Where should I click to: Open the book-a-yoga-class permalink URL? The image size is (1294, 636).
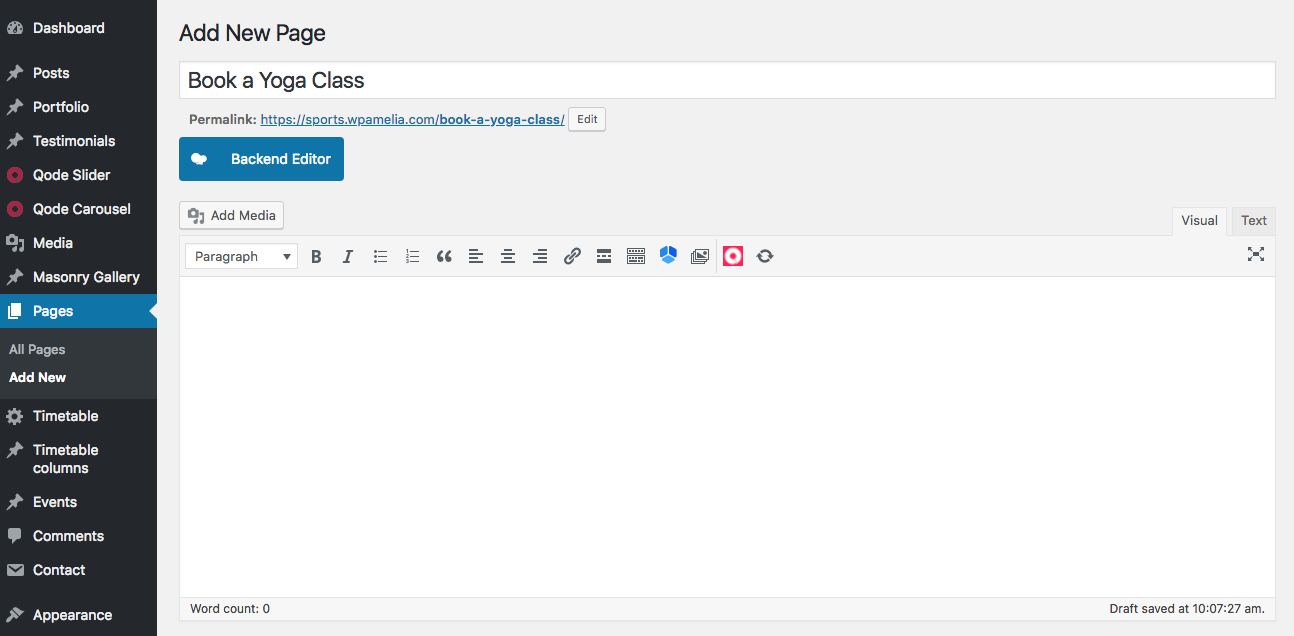[412, 119]
